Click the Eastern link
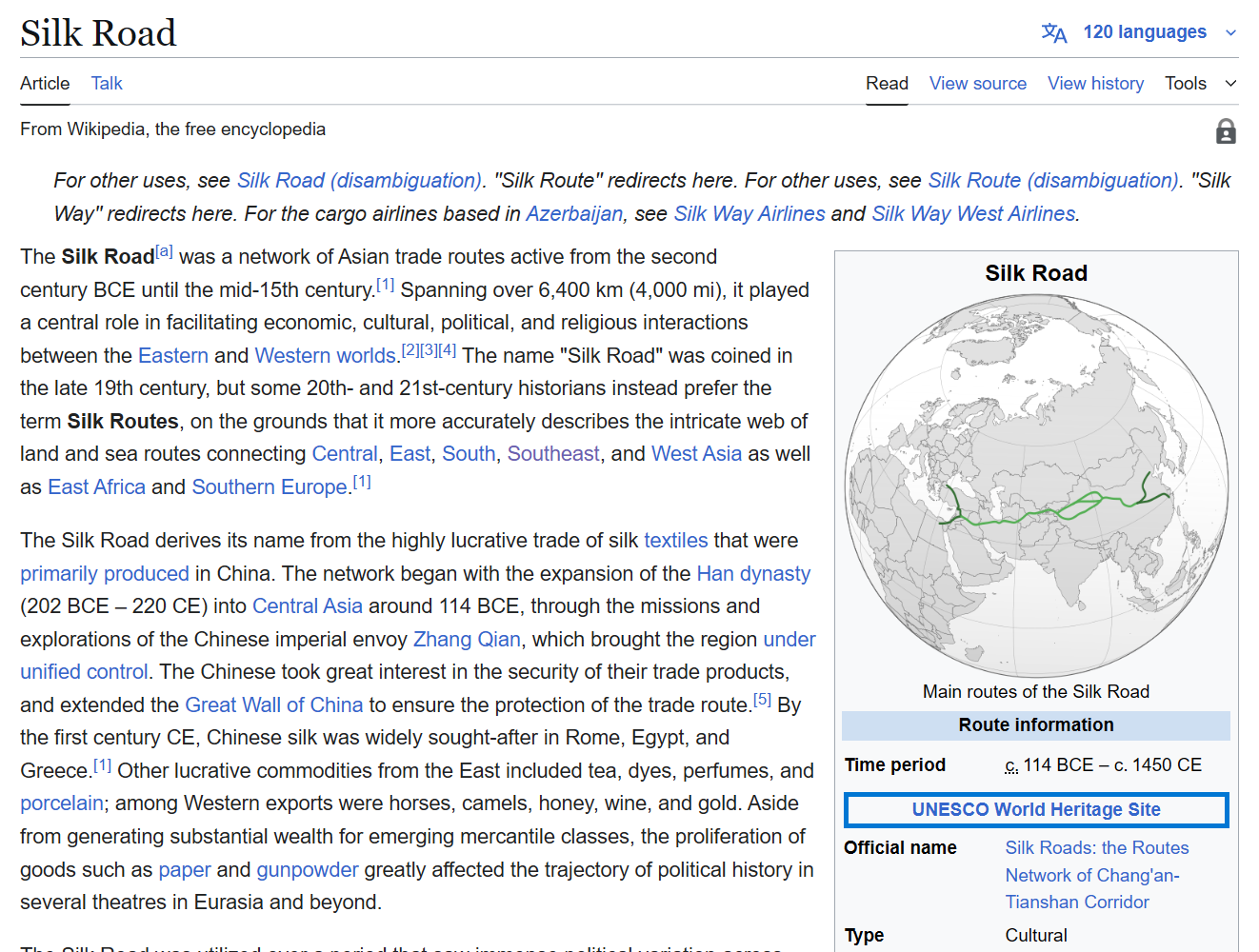 click(x=173, y=356)
